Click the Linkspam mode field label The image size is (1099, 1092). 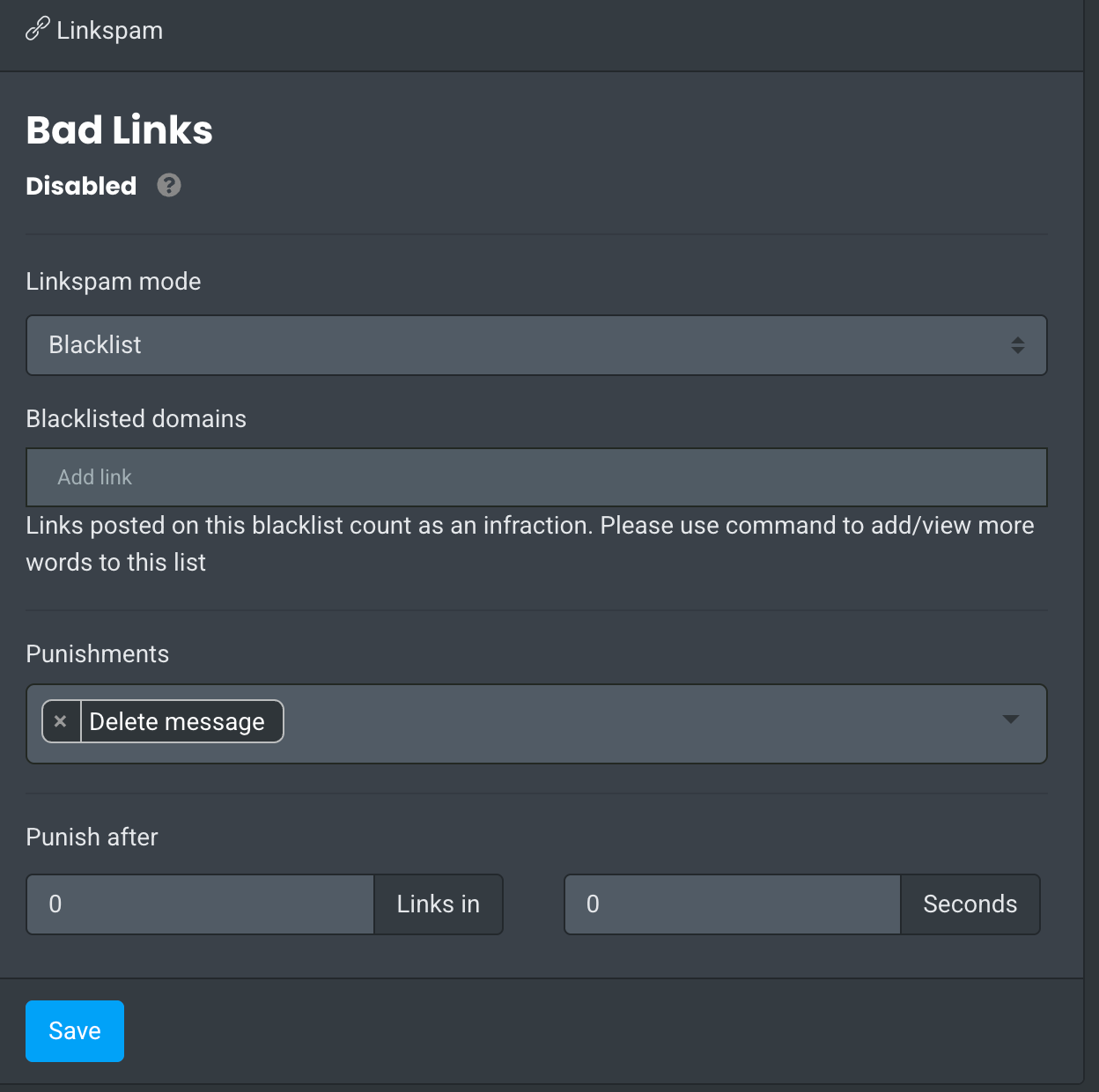tap(114, 282)
